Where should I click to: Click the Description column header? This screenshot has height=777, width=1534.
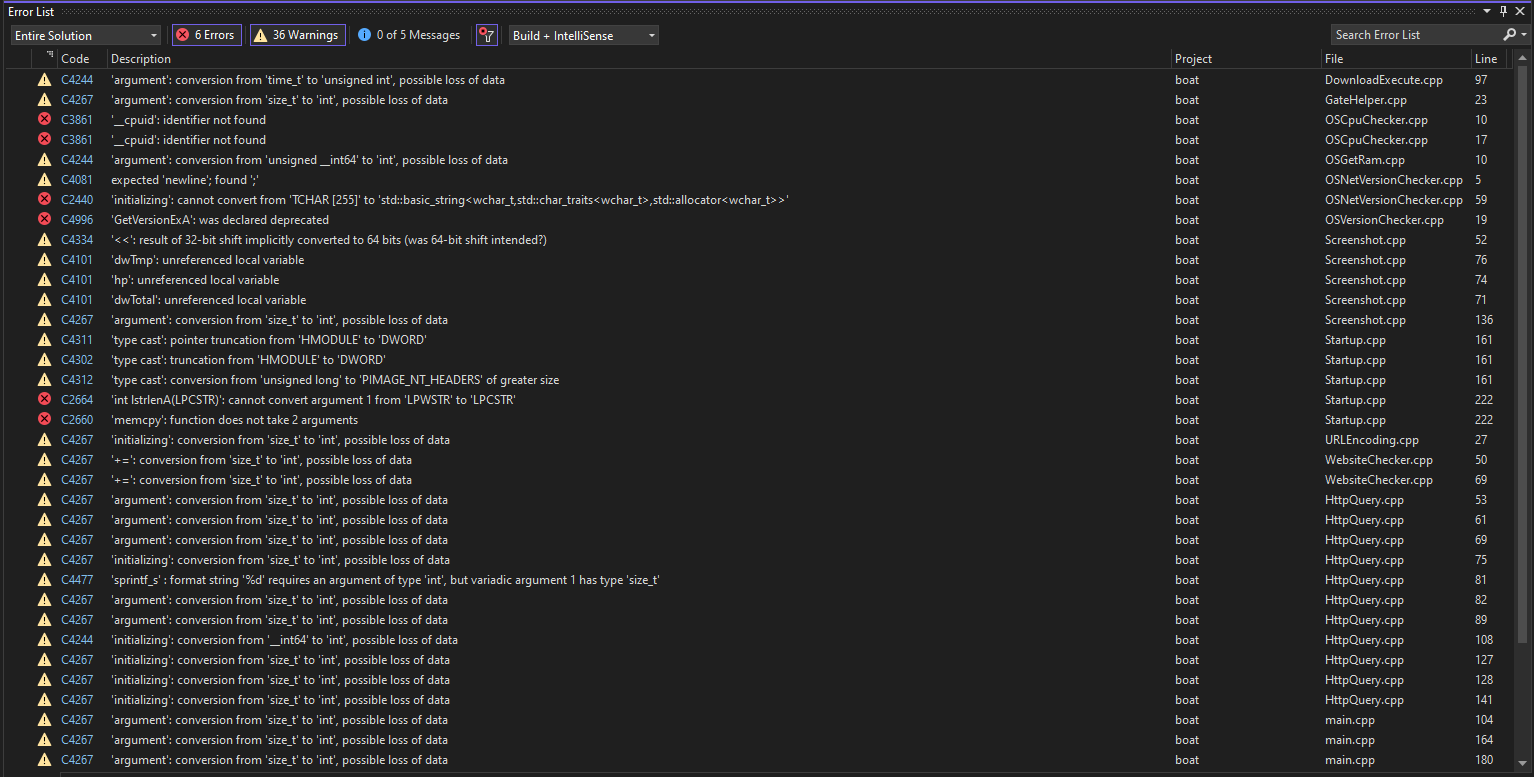tap(140, 58)
